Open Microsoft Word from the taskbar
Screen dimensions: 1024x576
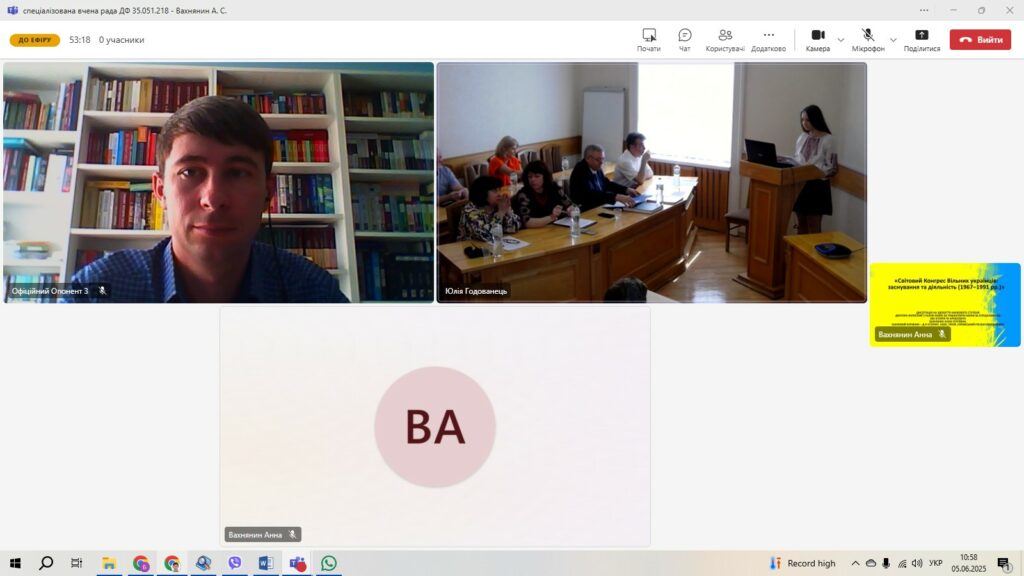(266, 563)
